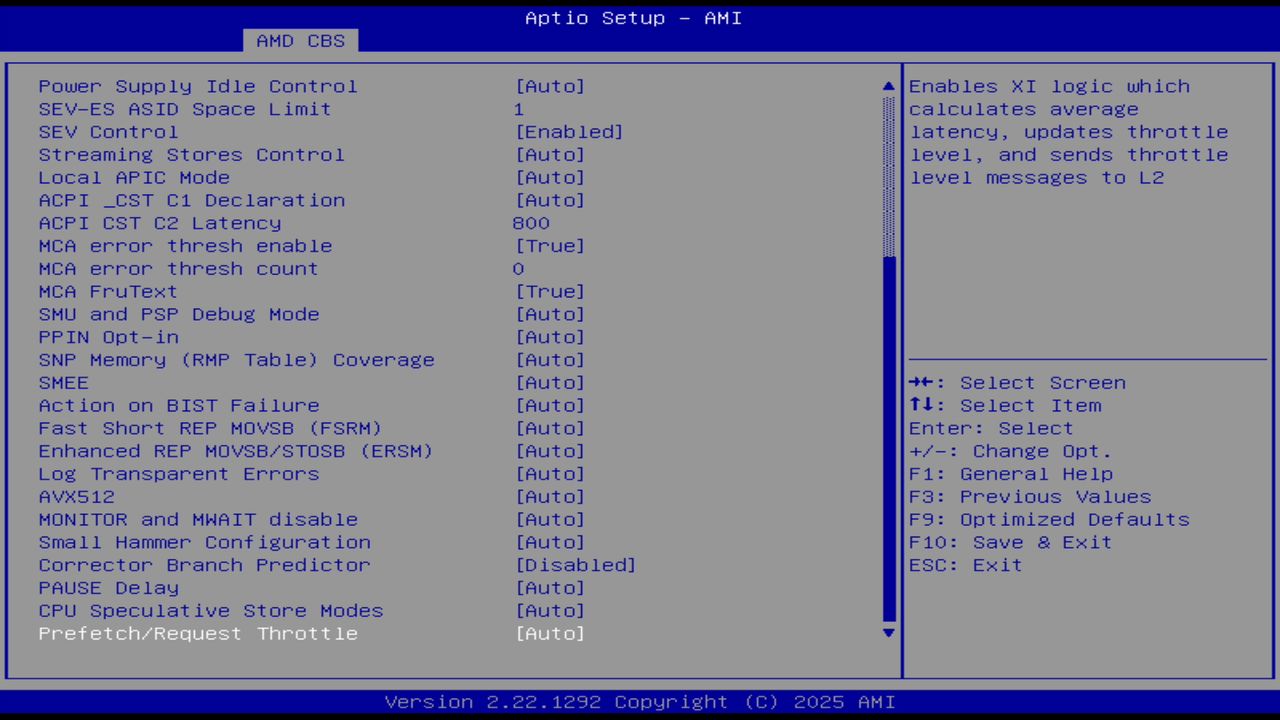Select the PPIN Opt-in setting
The image size is (1280, 720).
point(108,337)
